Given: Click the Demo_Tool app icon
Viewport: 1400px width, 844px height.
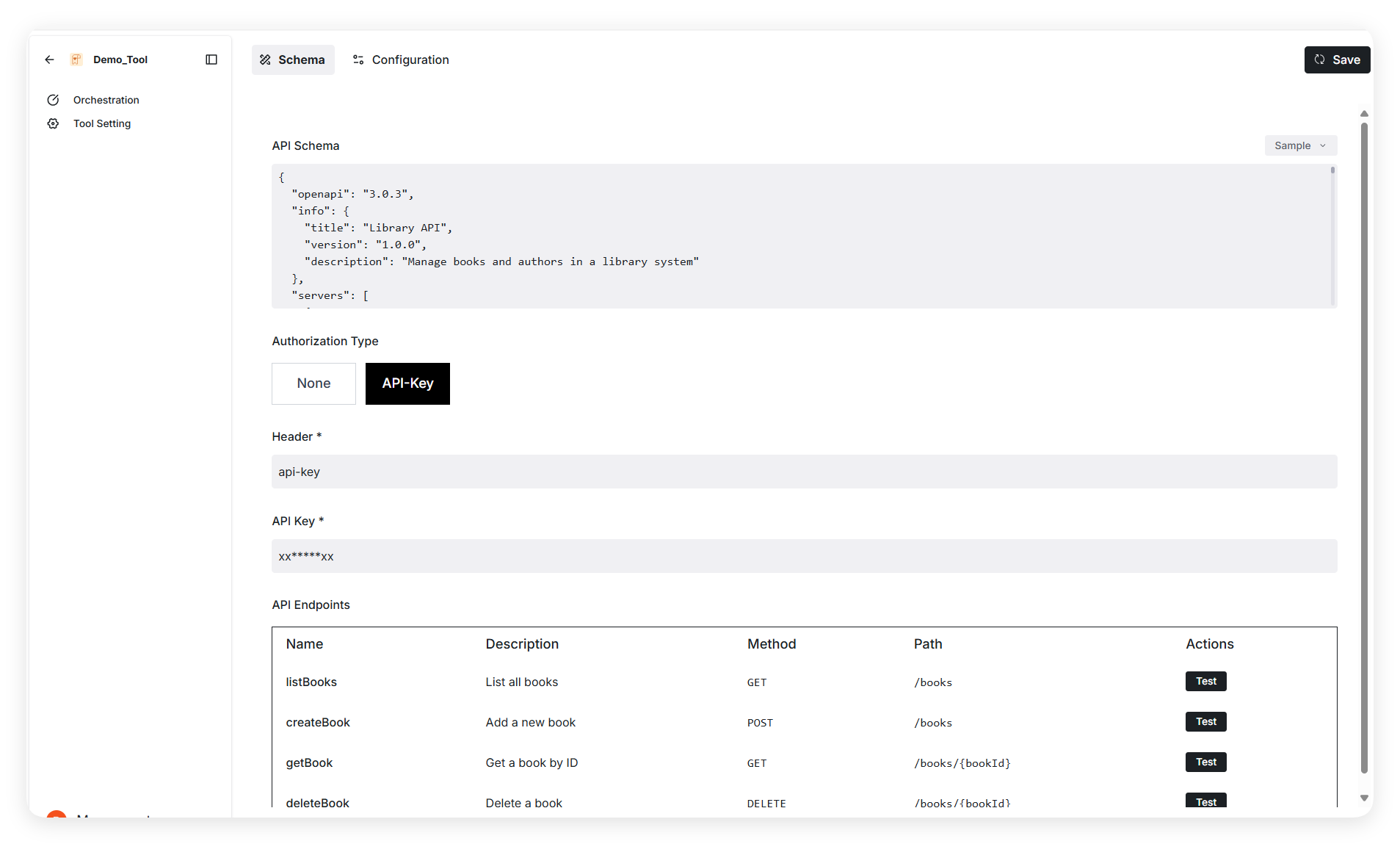Looking at the screenshot, I should [76, 59].
